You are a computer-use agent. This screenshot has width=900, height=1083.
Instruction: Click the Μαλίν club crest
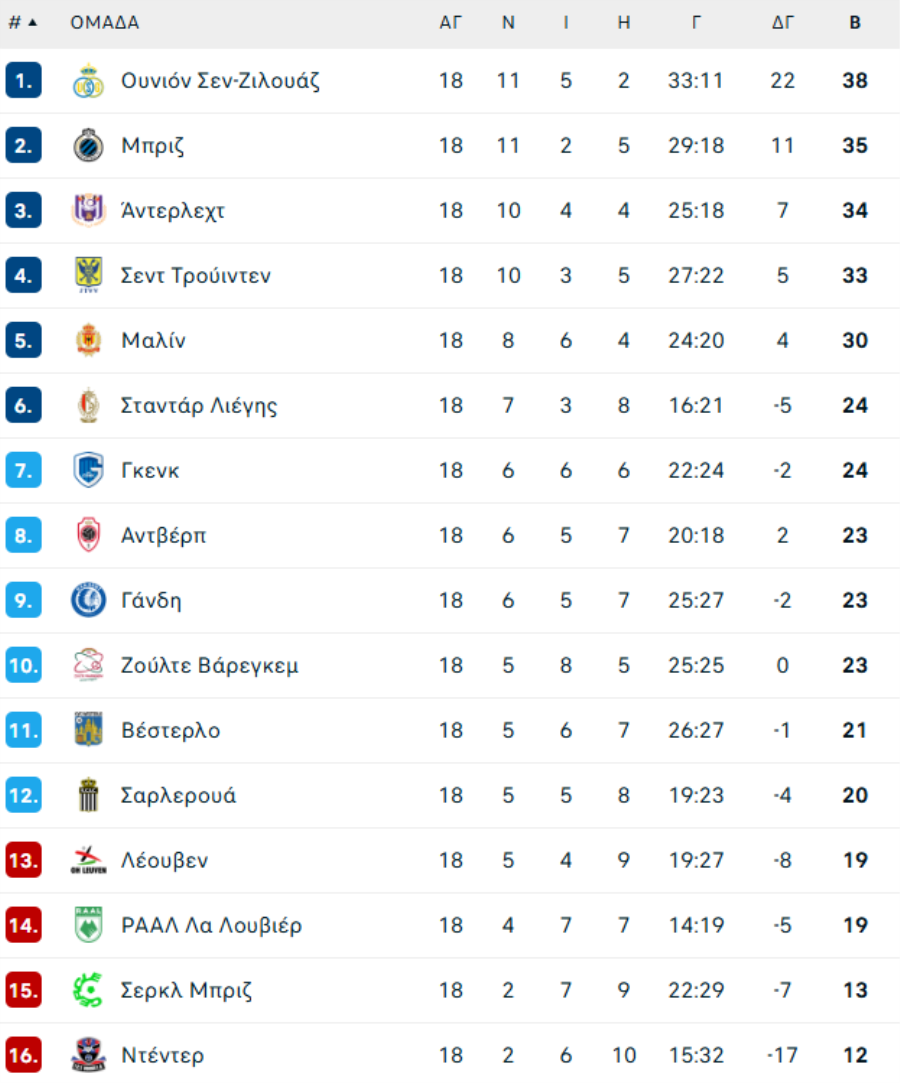point(88,341)
